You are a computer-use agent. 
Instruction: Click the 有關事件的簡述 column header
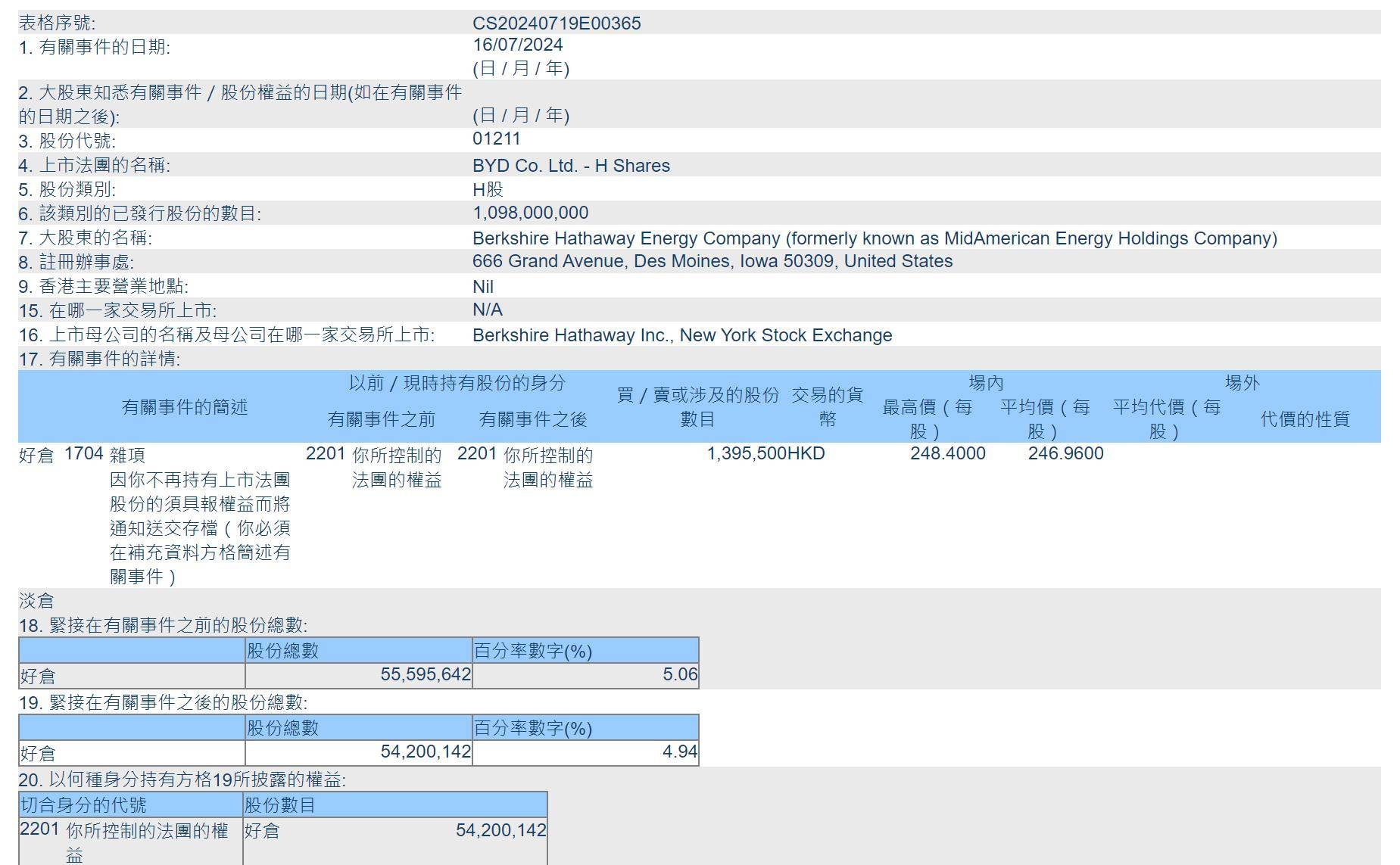pos(185,407)
